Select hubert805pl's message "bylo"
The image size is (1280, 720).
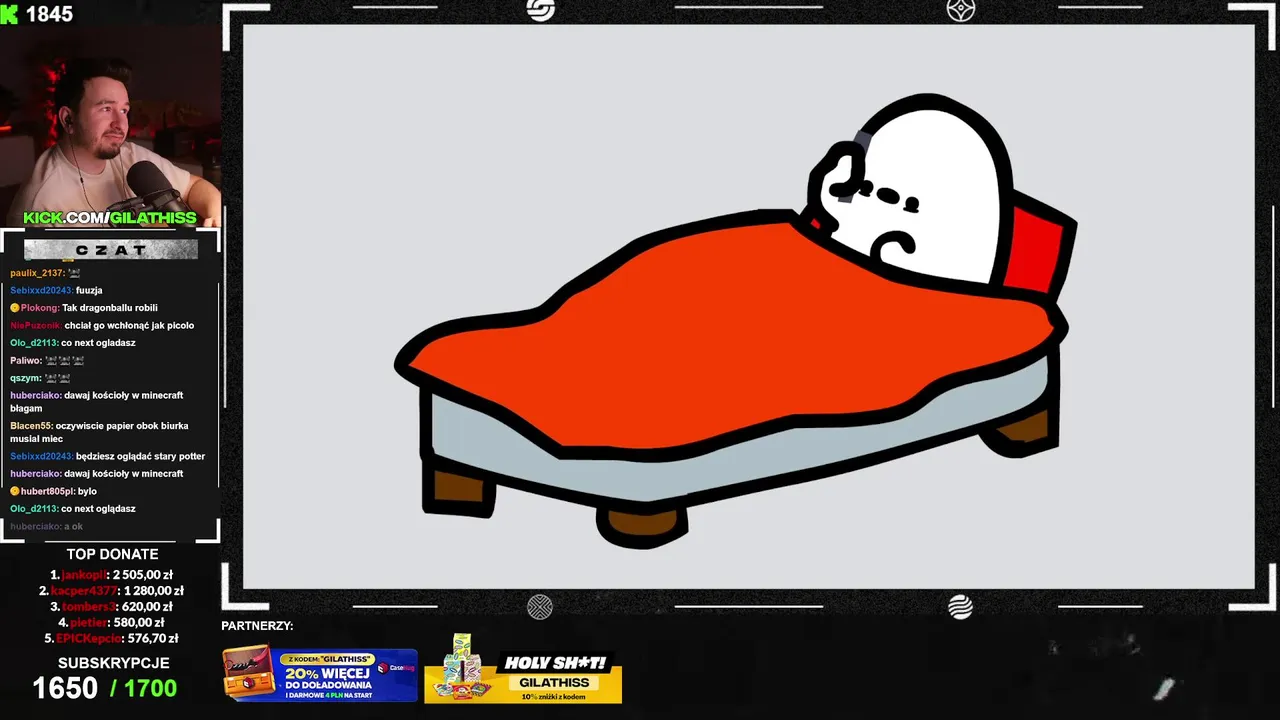(x=87, y=491)
